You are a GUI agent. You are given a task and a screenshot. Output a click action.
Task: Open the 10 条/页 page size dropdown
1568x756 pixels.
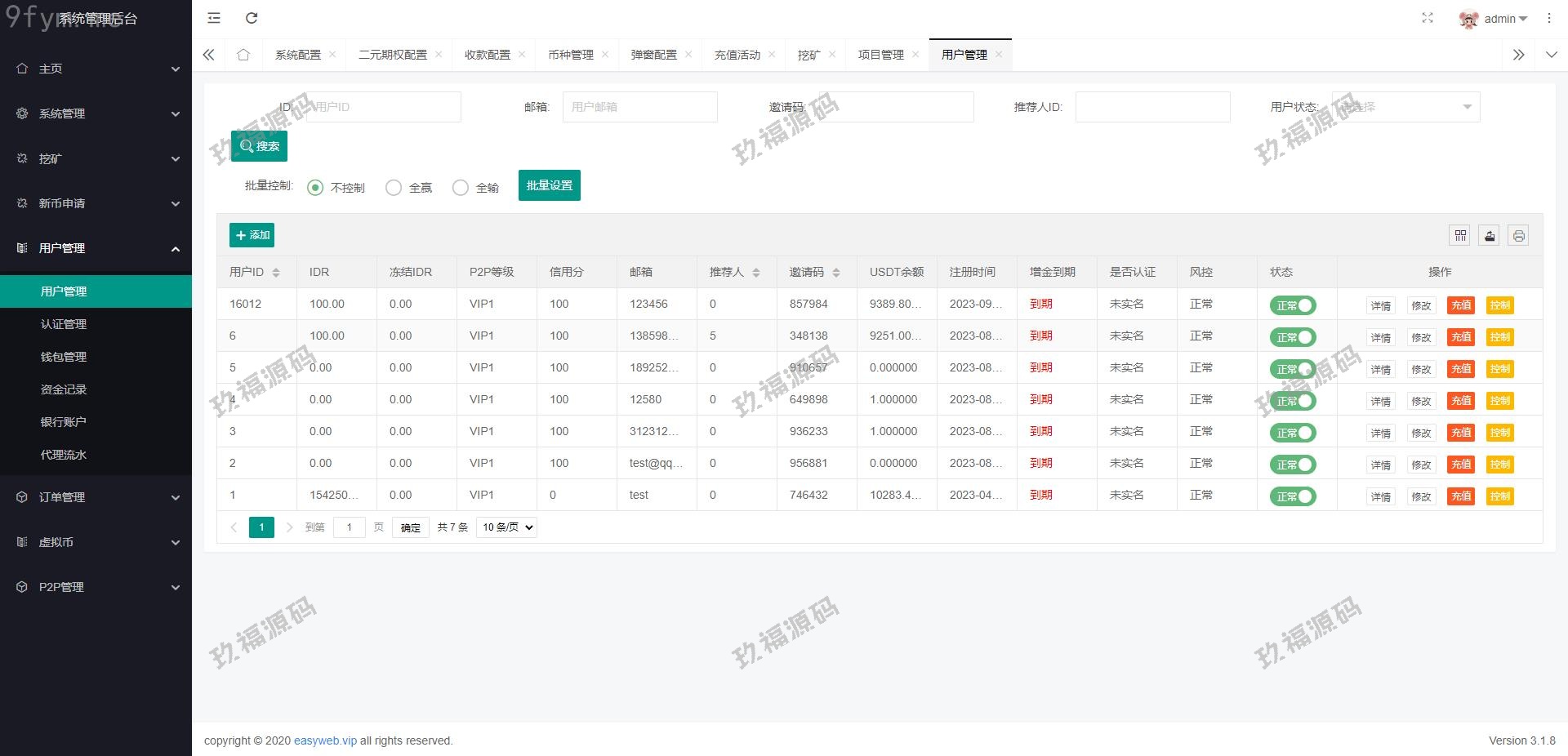click(507, 527)
